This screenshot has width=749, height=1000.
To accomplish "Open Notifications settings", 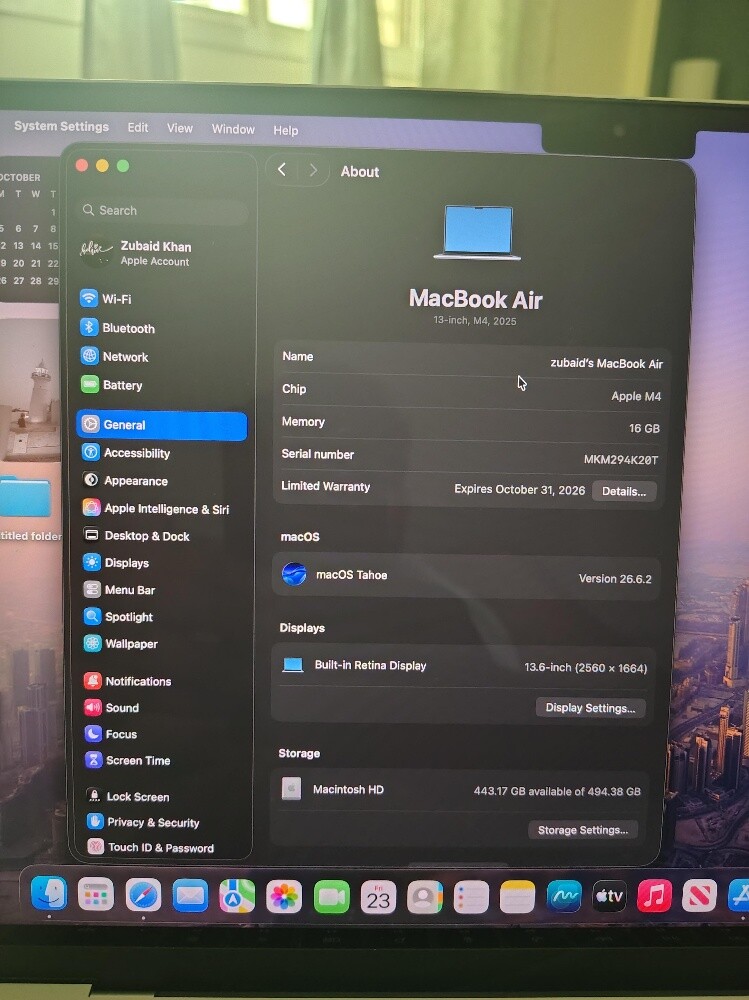I will pyautogui.click(x=128, y=681).
